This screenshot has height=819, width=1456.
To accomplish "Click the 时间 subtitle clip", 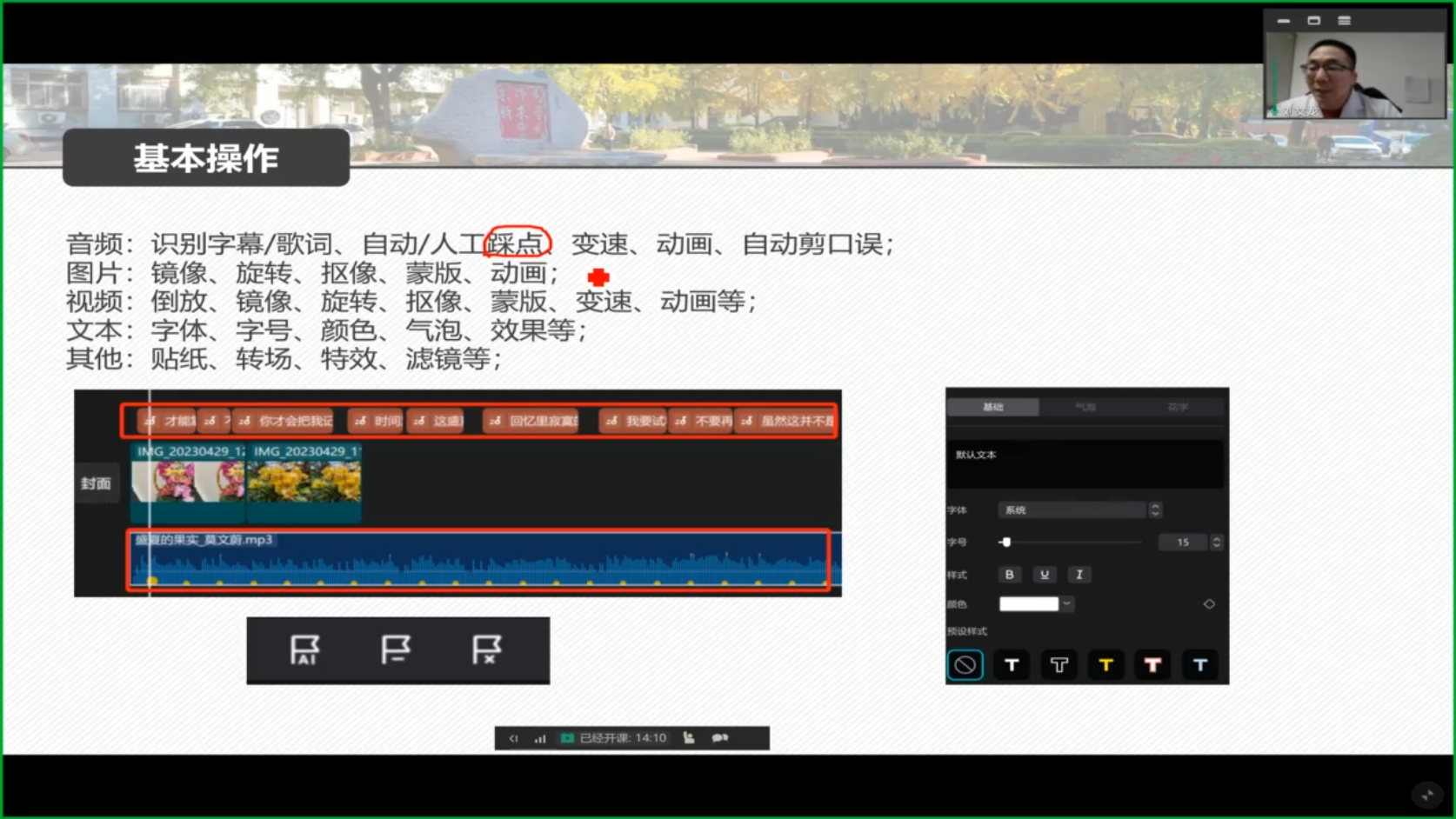I will [377, 421].
